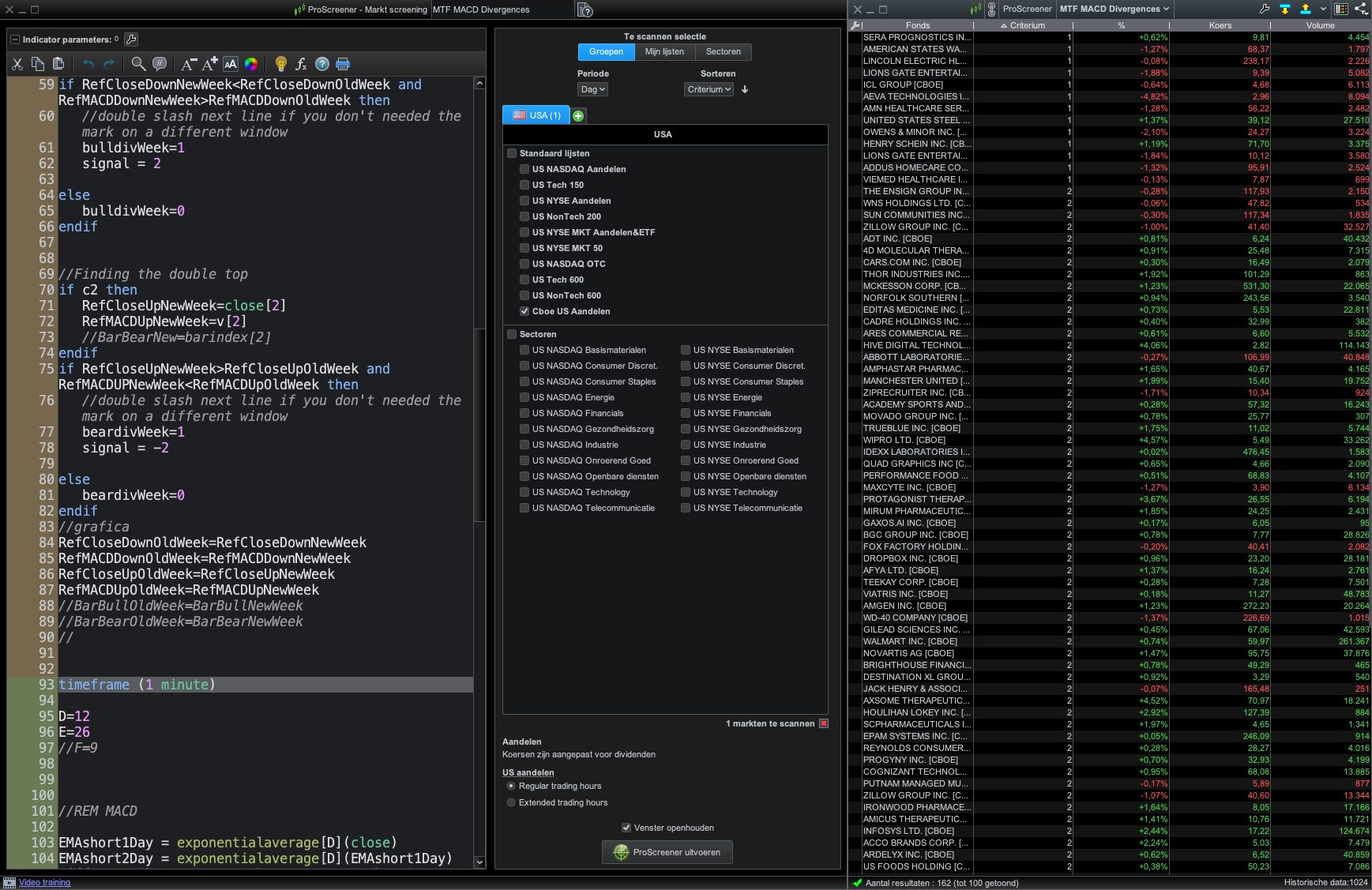The height and width of the screenshot is (890, 1372).
Task: Increase editor font size with A+ icon
Action: click(209, 64)
